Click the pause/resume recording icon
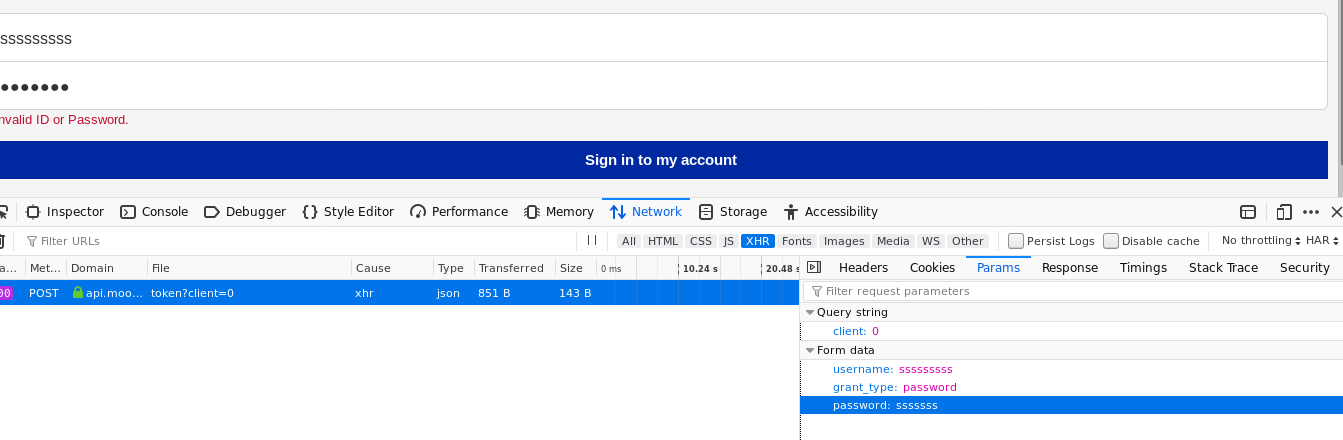 coord(592,241)
